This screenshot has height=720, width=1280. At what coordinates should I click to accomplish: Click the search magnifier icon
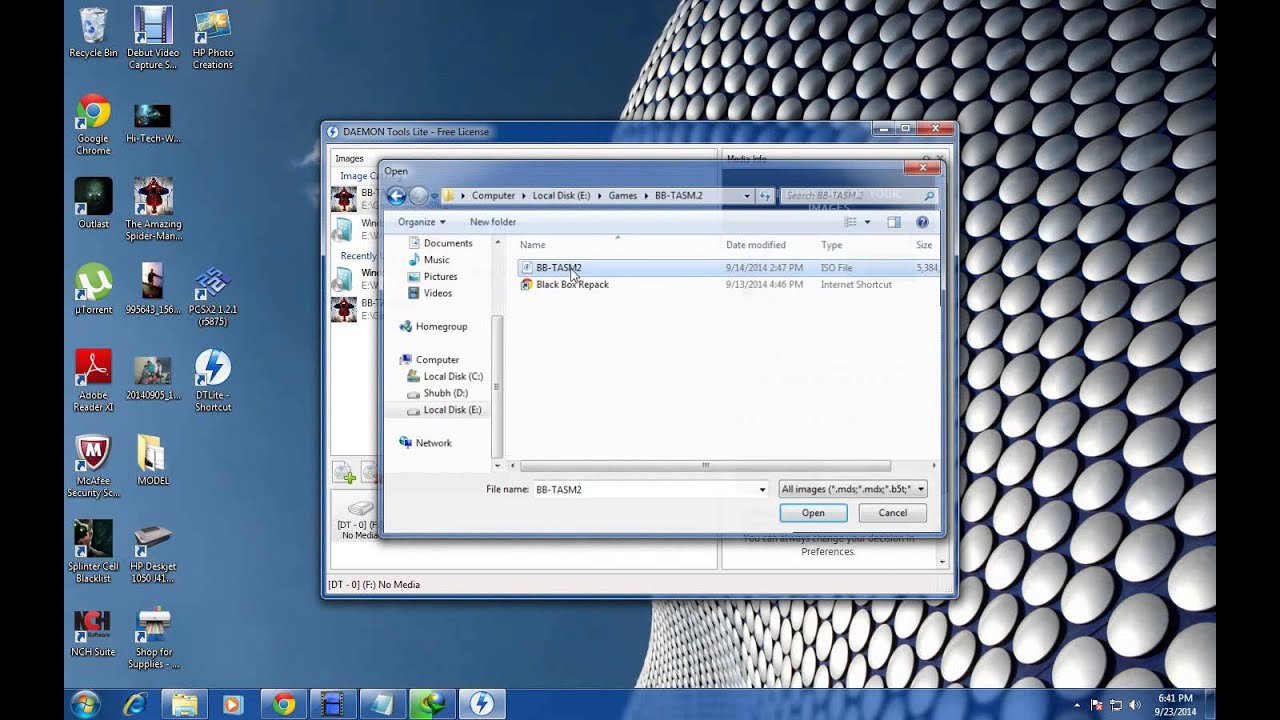929,196
